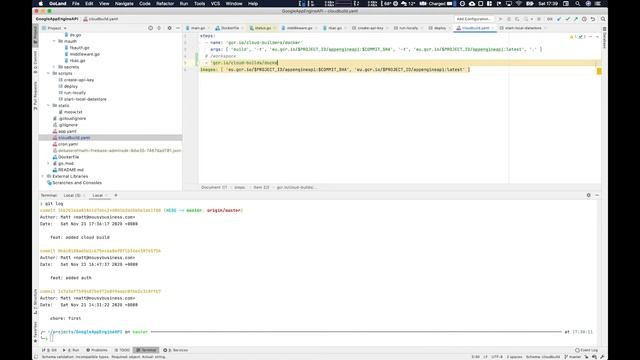Image resolution: width=640 pixels, height=360 pixels.
Task: Open the Event Log in status bar
Action: [x=586, y=350]
